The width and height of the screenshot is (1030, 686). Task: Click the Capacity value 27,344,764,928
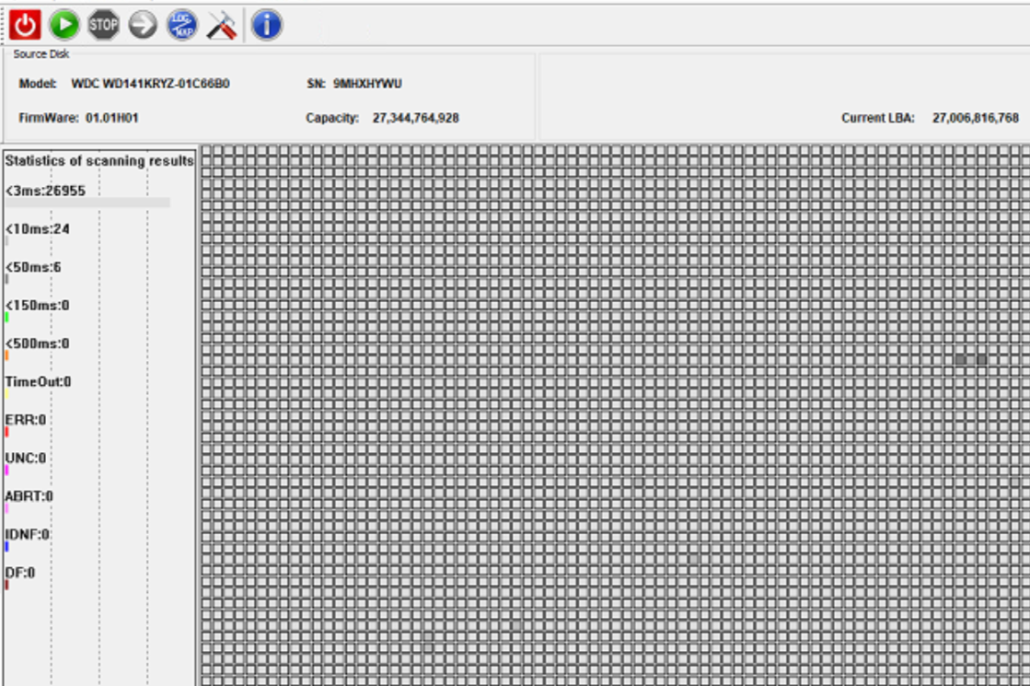coord(416,118)
